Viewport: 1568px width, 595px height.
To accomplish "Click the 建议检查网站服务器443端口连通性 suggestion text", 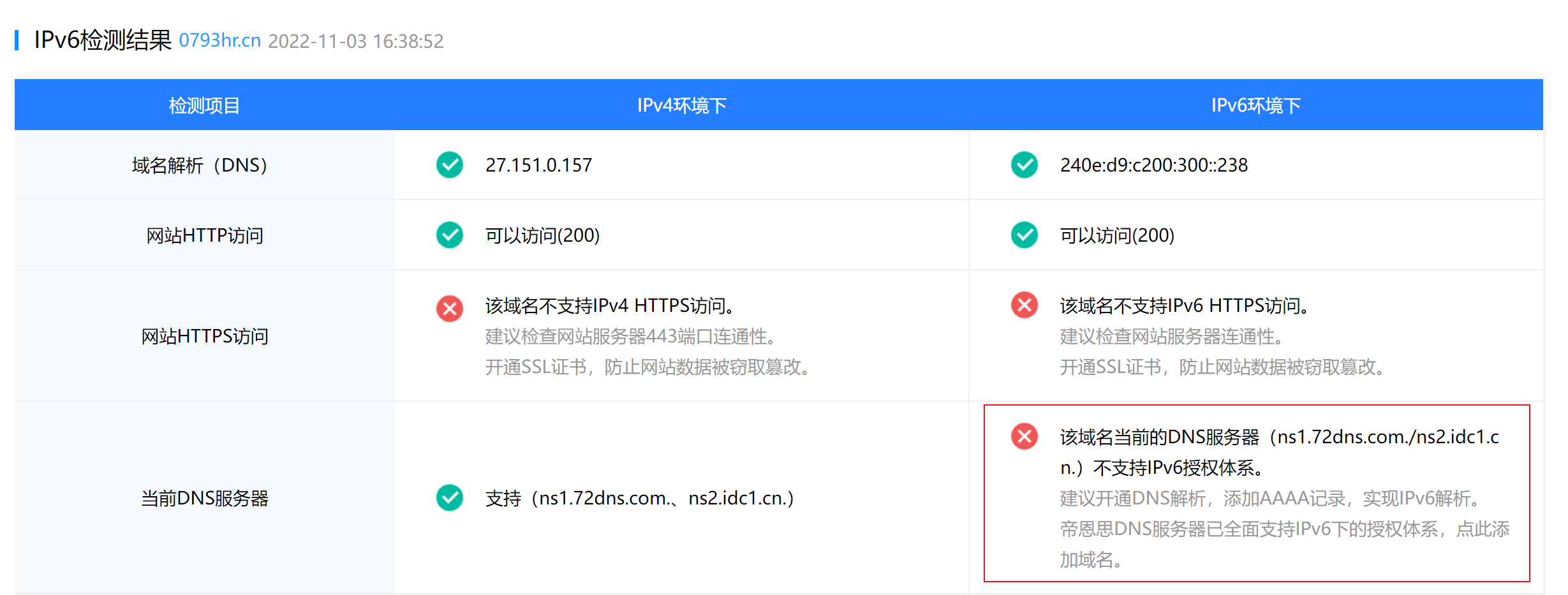I will pos(630,337).
